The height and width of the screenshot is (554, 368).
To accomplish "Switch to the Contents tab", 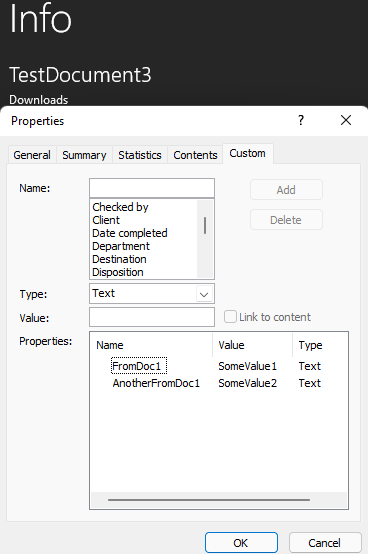I will coord(195,155).
